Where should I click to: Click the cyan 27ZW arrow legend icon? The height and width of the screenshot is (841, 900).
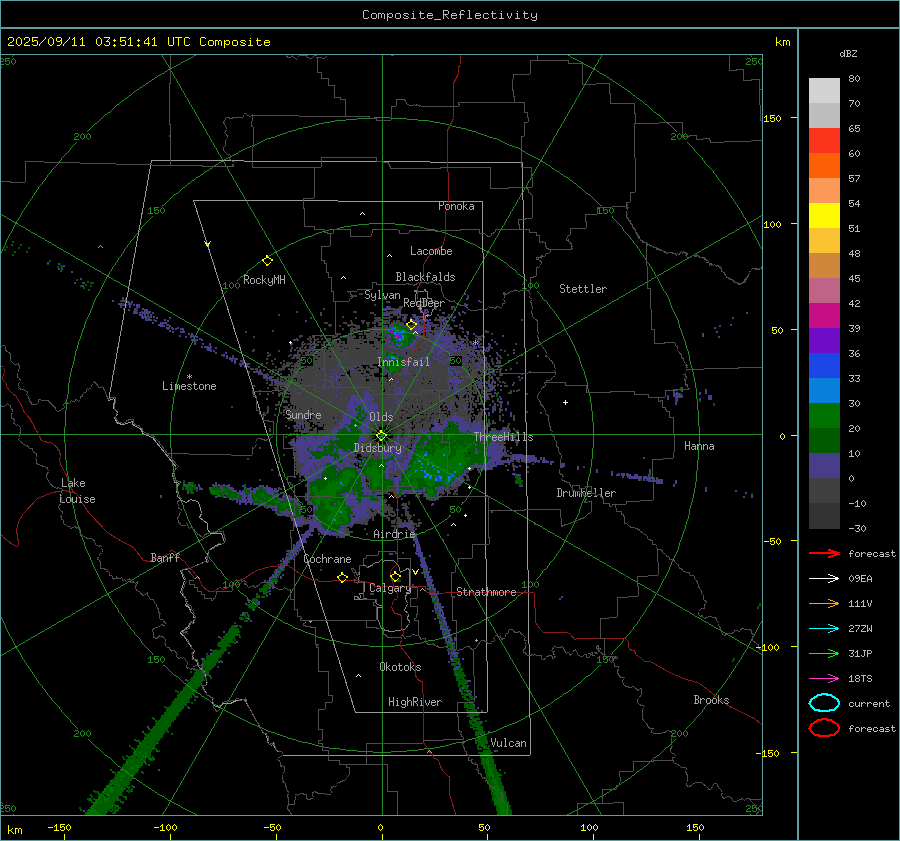pyautogui.click(x=824, y=629)
